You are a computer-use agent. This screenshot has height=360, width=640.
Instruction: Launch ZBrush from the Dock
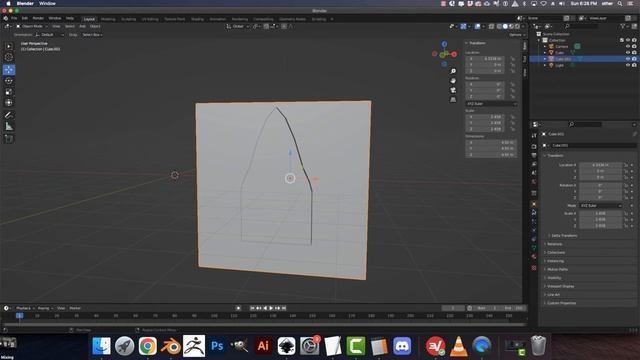(x=194, y=346)
